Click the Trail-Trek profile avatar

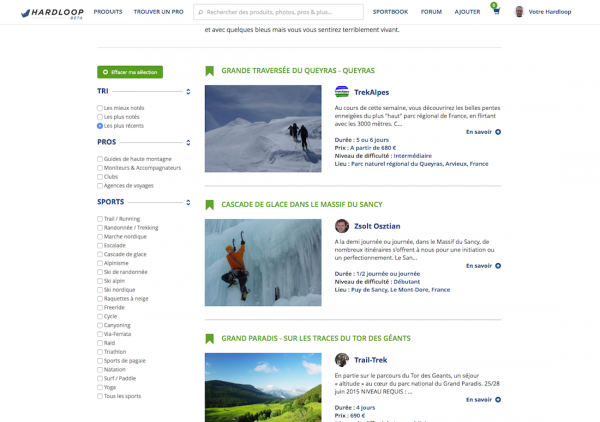(x=342, y=360)
